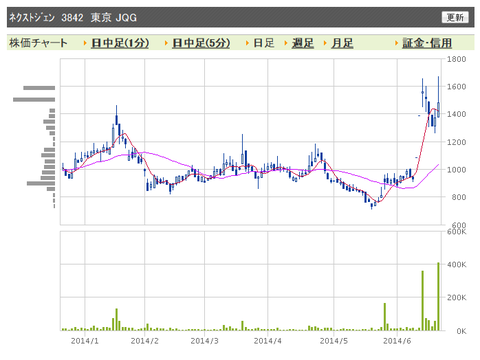Click the 1600 price axis label
Image resolution: width=480 pixels, height=360 pixels.
point(456,87)
